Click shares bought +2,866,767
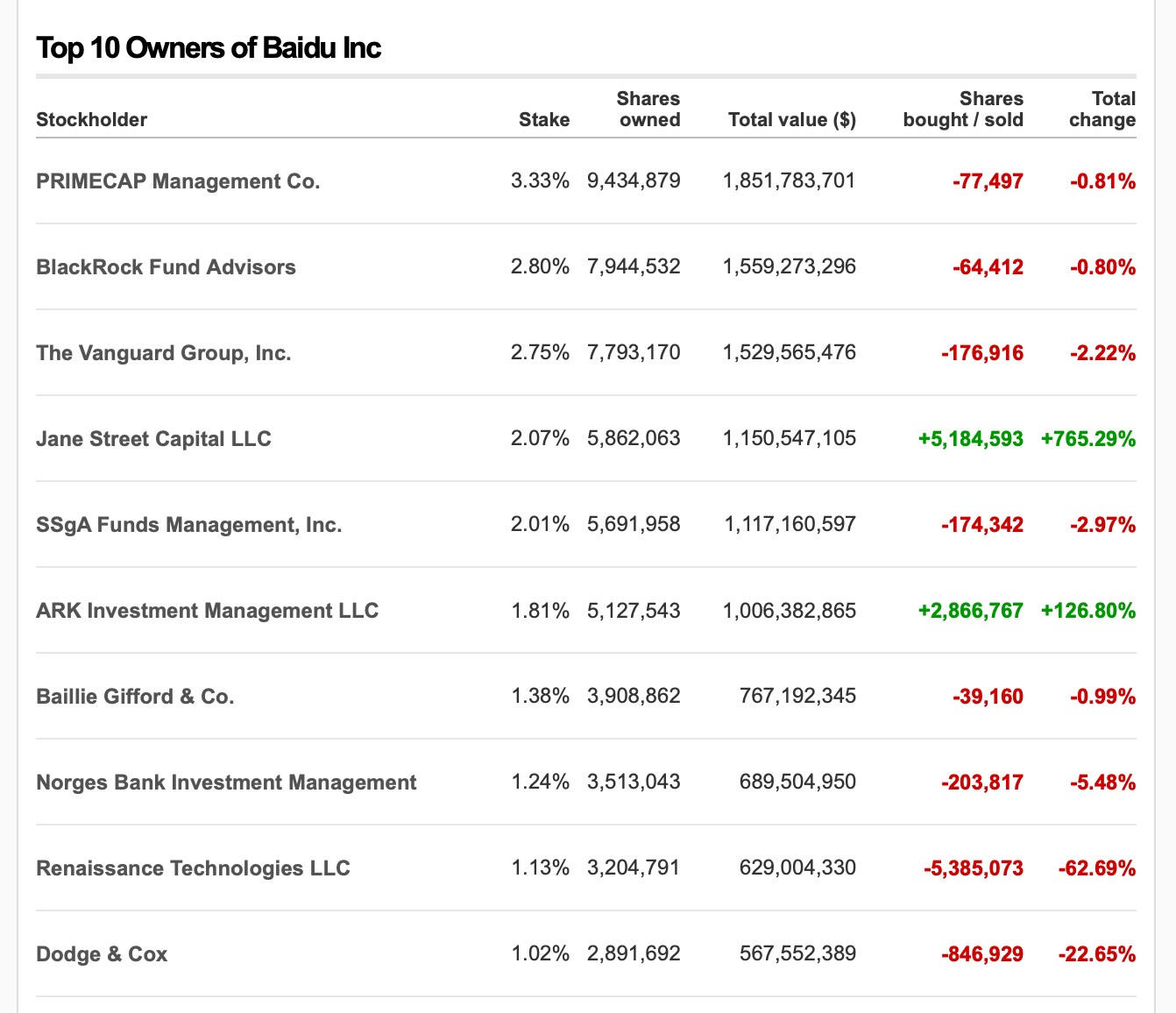Screen dimensions: 1176x1013 (971, 611)
